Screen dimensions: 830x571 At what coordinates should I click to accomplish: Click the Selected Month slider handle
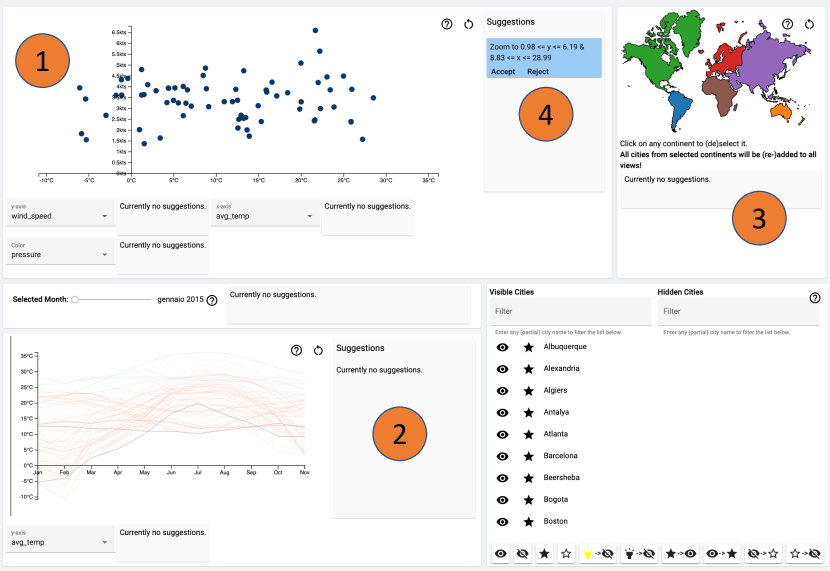coord(76,299)
